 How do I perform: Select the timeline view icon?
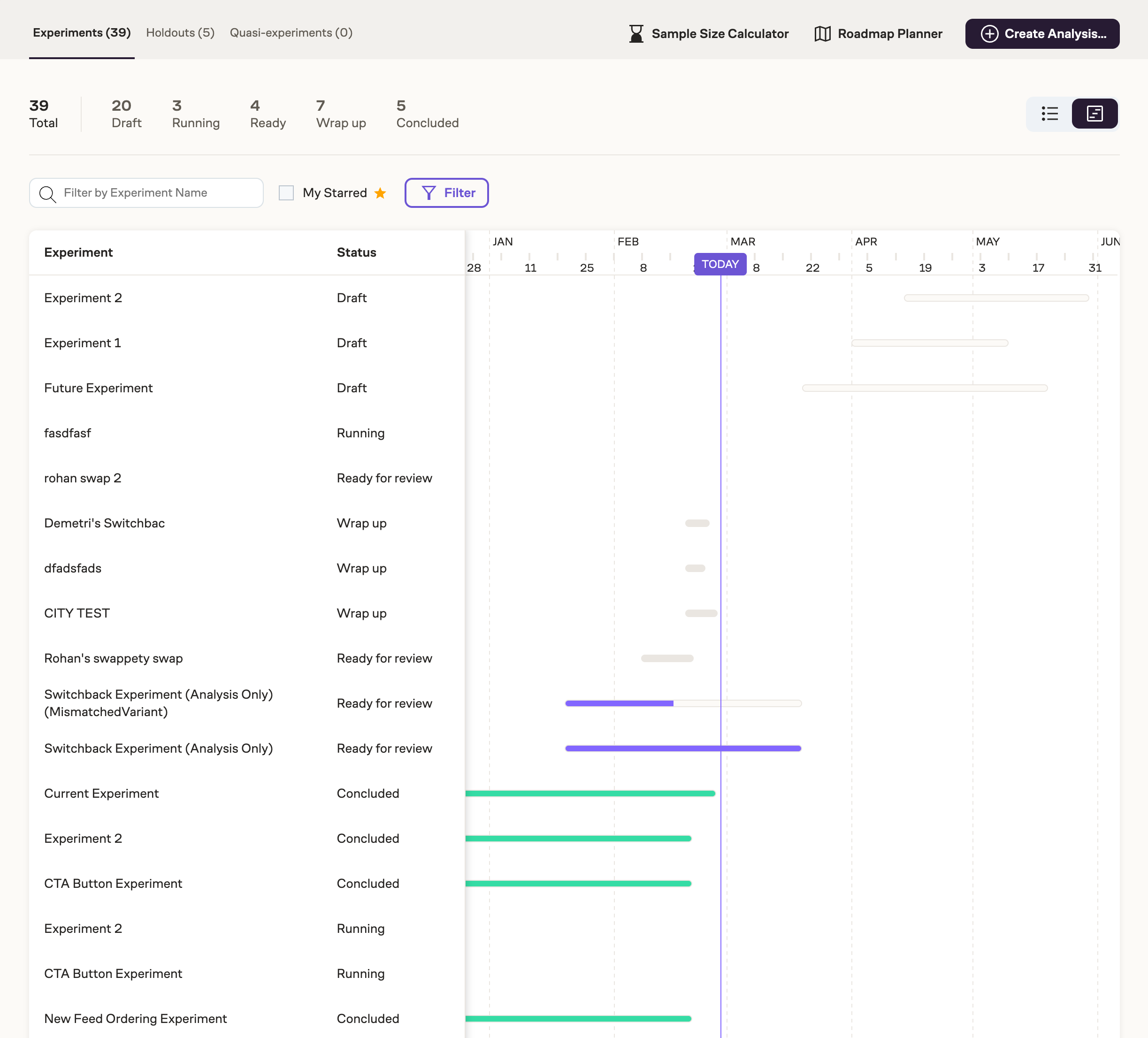pyautogui.click(x=1094, y=113)
